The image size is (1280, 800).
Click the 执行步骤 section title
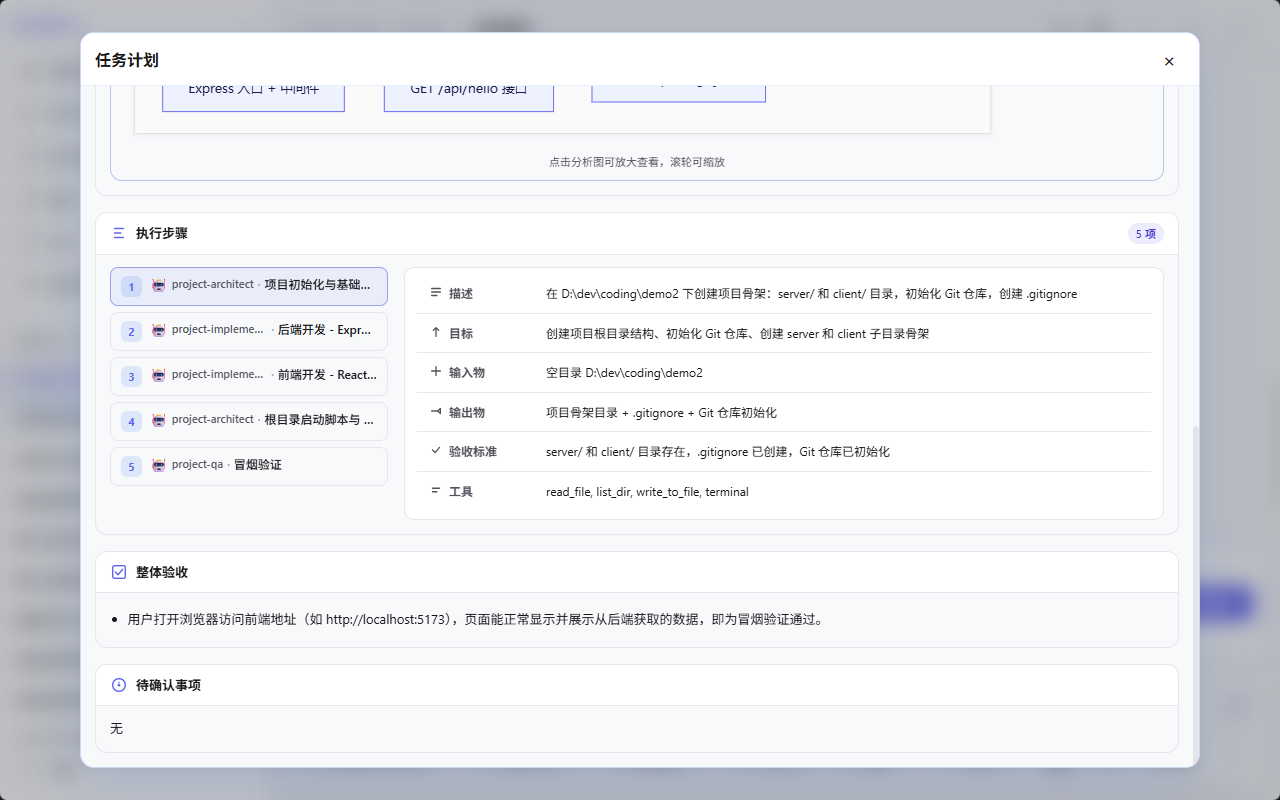162,233
